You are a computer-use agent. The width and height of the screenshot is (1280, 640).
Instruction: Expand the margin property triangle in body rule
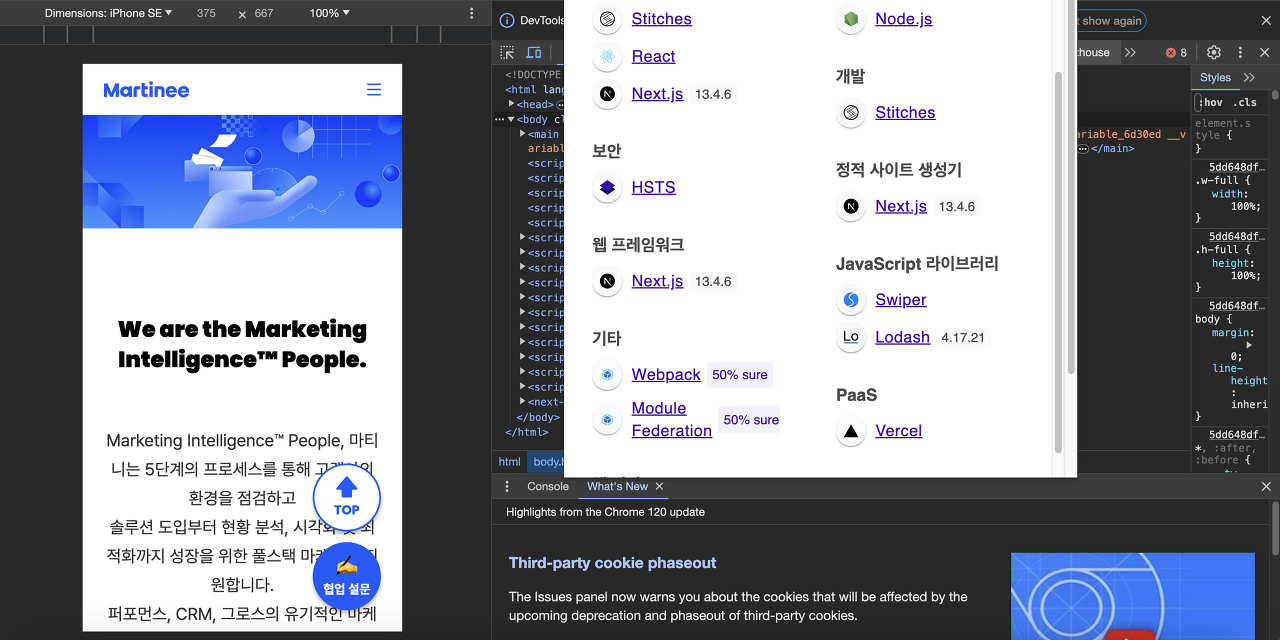point(1249,344)
